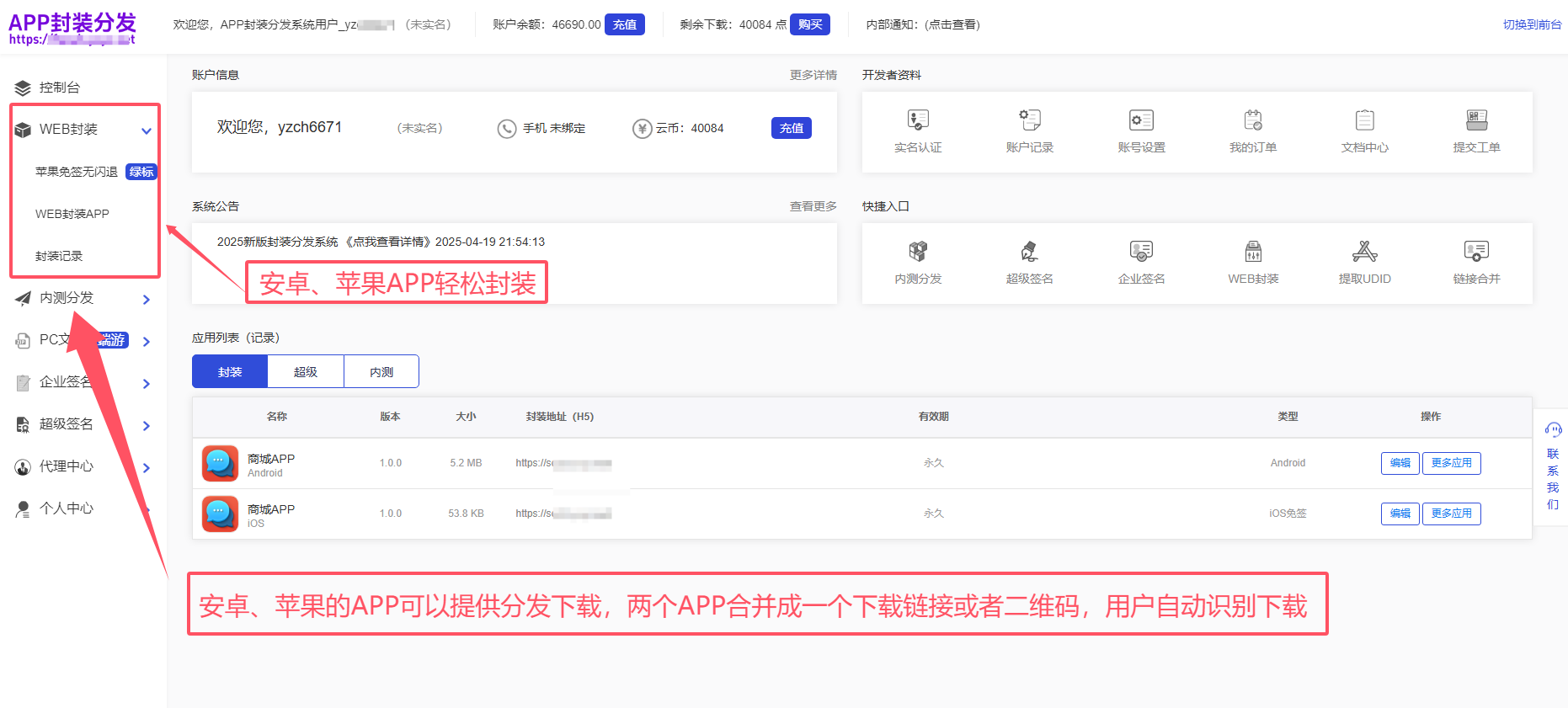Open the WEB封装 quick-entry icon
Viewport: 1568px width, 708px height.
pos(1253,251)
